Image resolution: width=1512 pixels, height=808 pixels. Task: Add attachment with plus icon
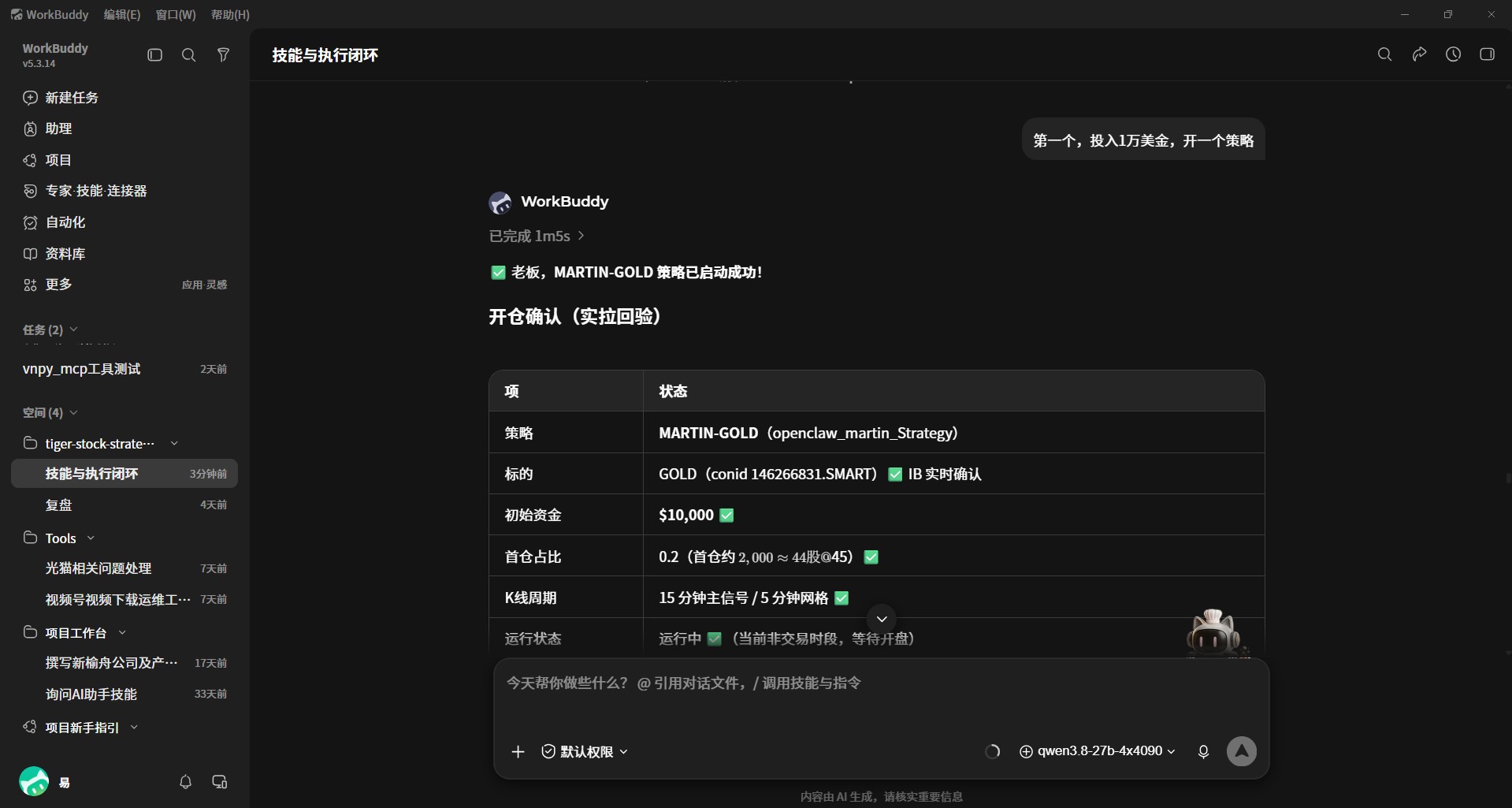pyautogui.click(x=518, y=752)
